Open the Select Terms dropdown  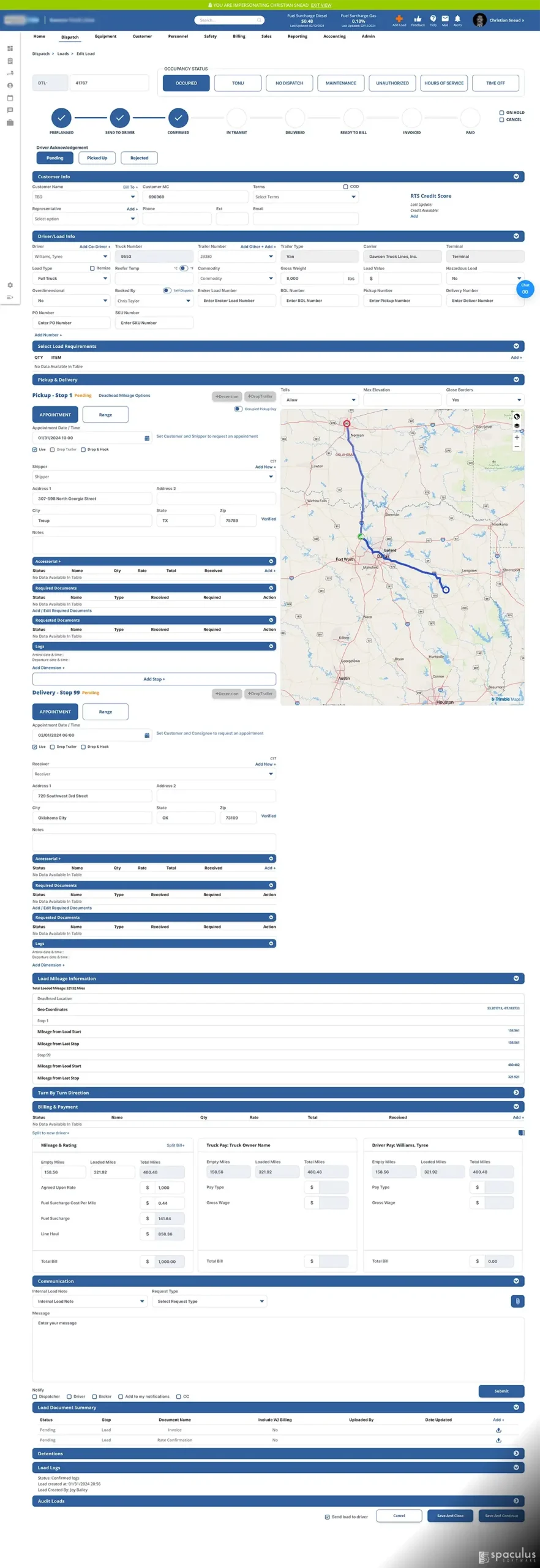[306, 197]
